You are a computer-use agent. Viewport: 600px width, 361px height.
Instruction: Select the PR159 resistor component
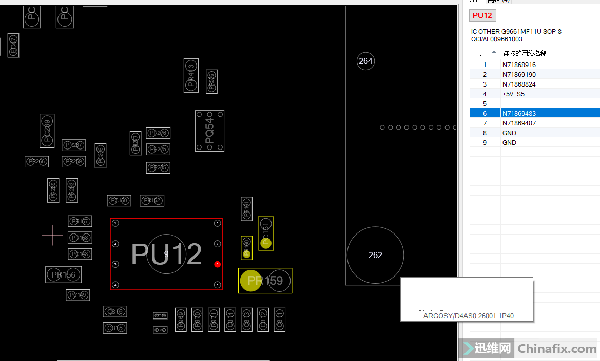coord(266,281)
